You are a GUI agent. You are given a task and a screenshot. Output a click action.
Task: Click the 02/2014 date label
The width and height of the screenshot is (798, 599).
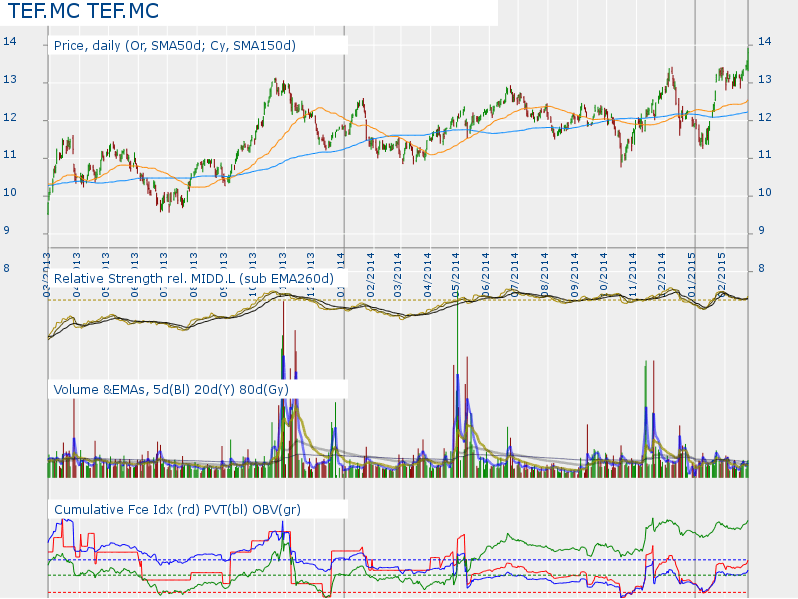[x=370, y=275]
